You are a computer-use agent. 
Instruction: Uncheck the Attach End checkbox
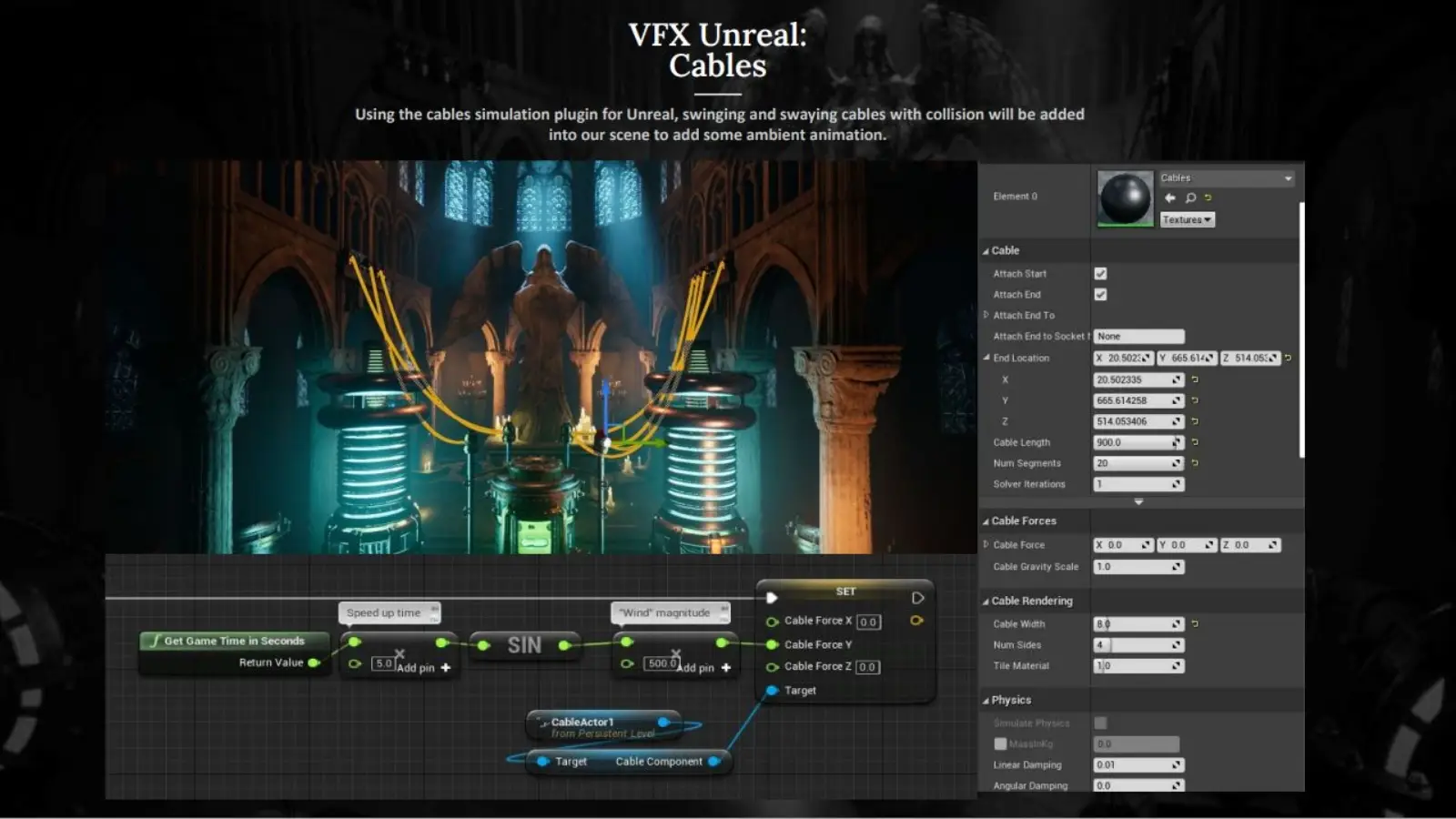pos(1100,295)
